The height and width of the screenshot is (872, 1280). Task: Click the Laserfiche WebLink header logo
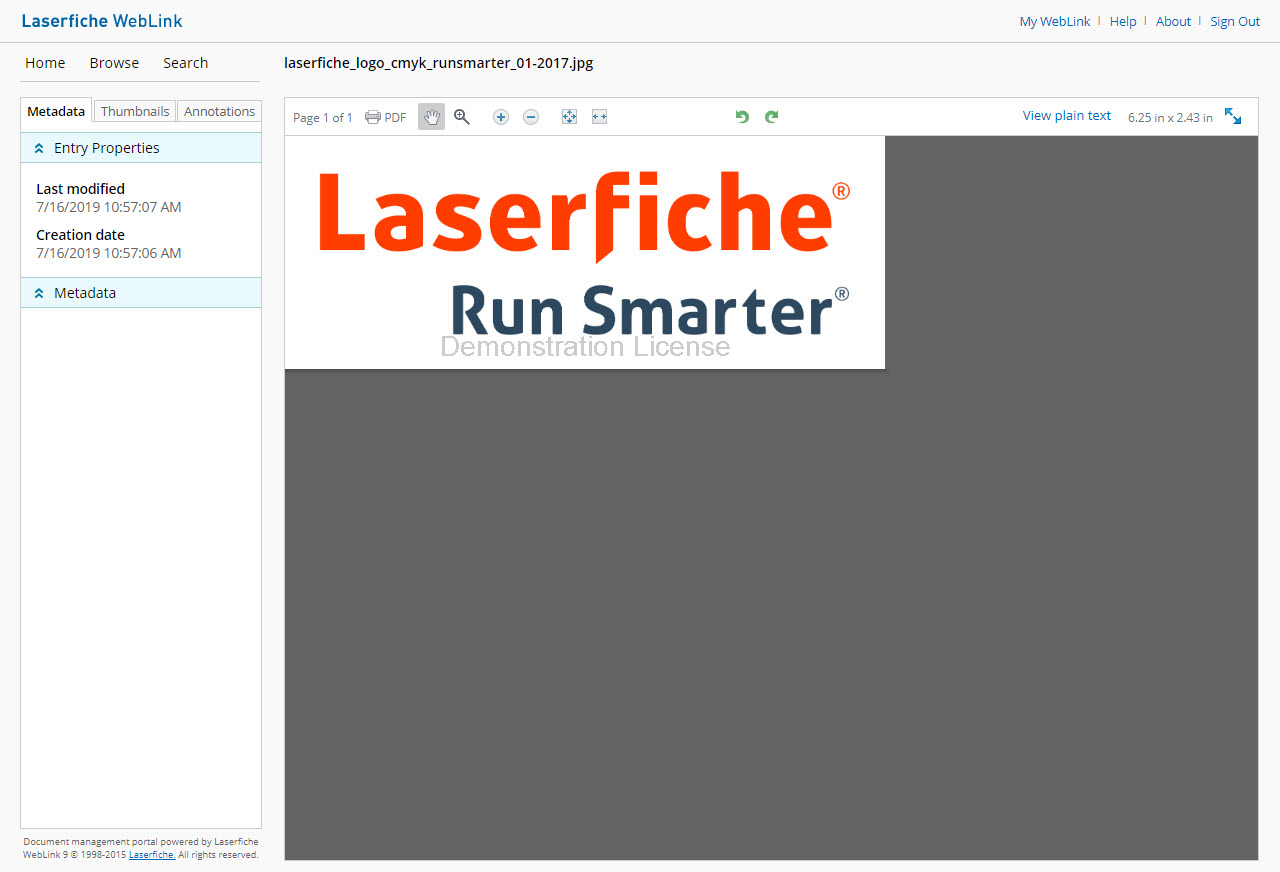(102, 21)
